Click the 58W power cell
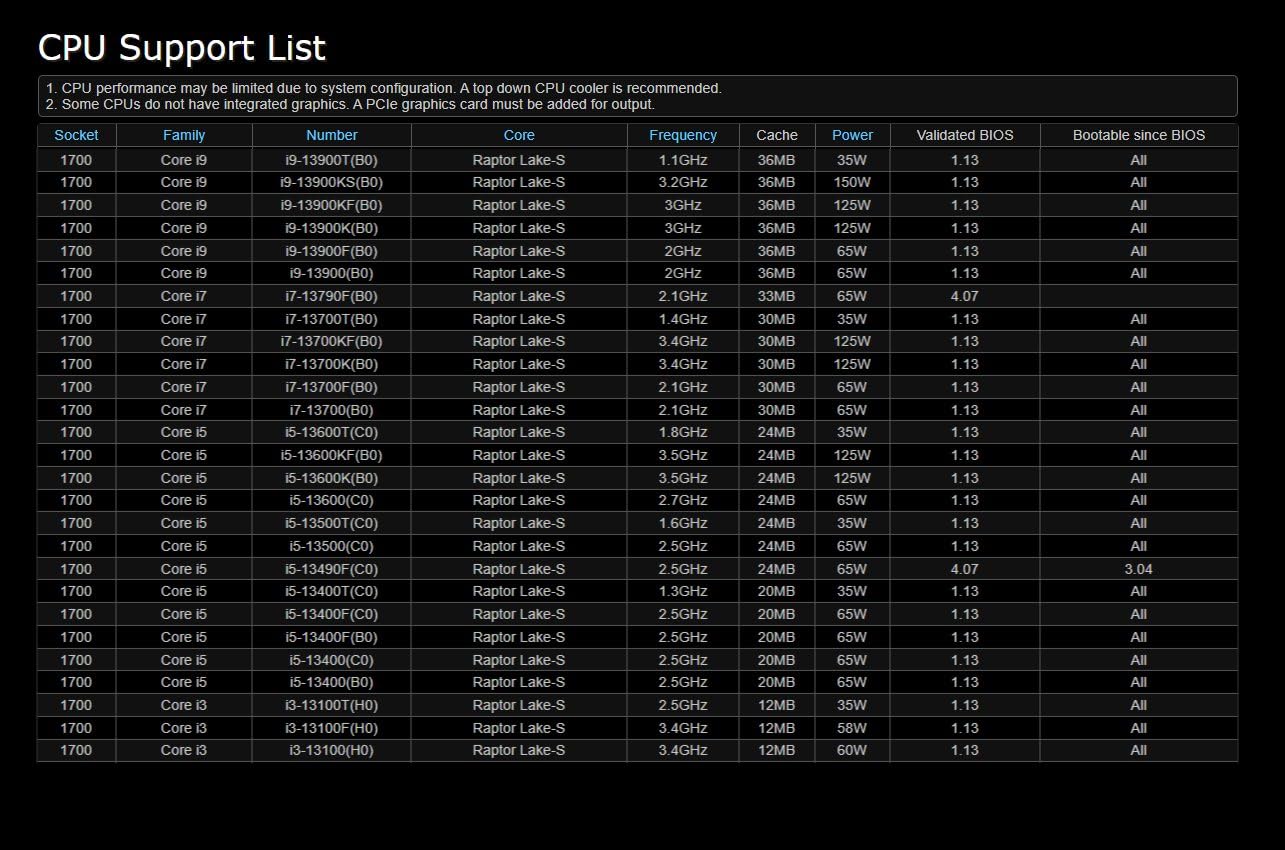The height and width of the screenshot is (850, 1285). click(x=852, y=728)
